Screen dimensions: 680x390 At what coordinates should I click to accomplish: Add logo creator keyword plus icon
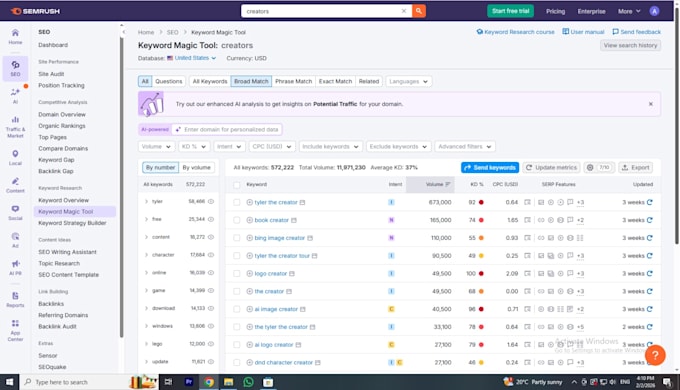point(249,273)
